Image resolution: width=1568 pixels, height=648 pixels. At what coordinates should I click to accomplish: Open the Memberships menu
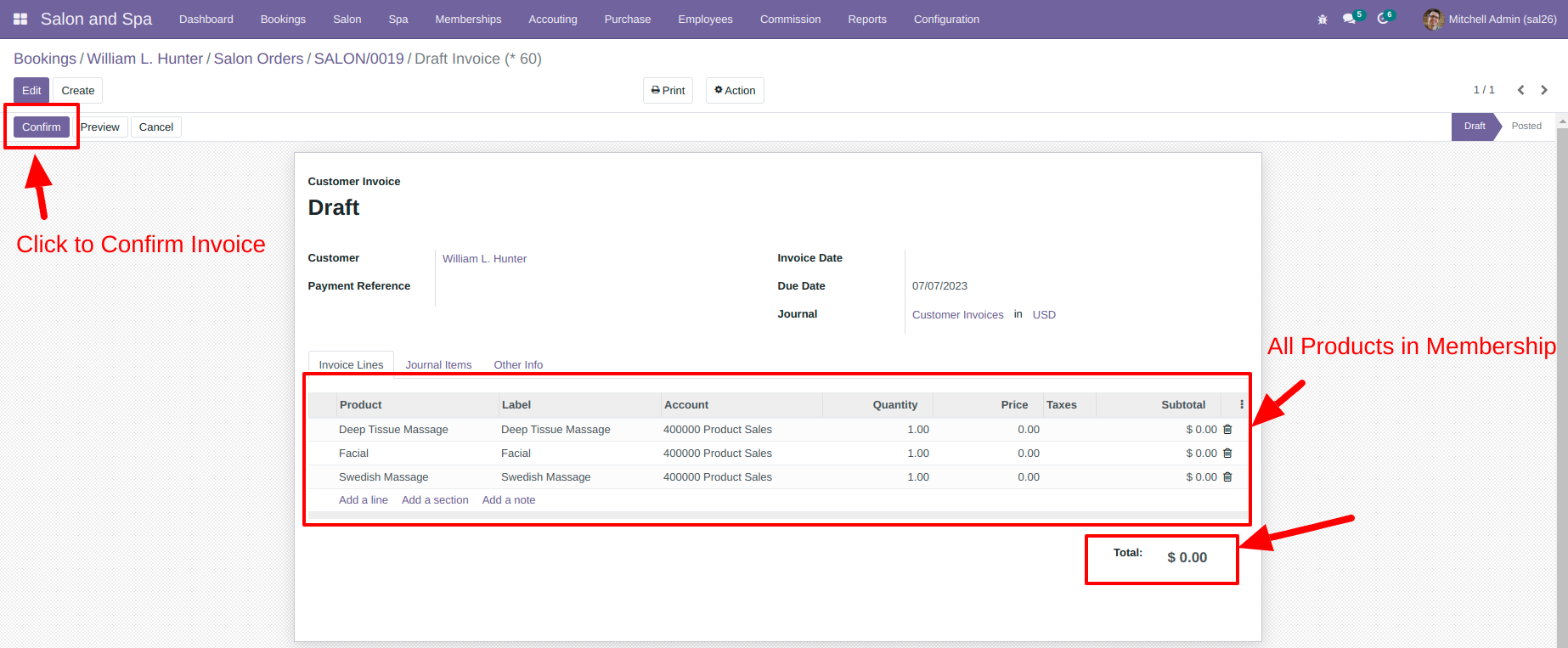(468, 19)
